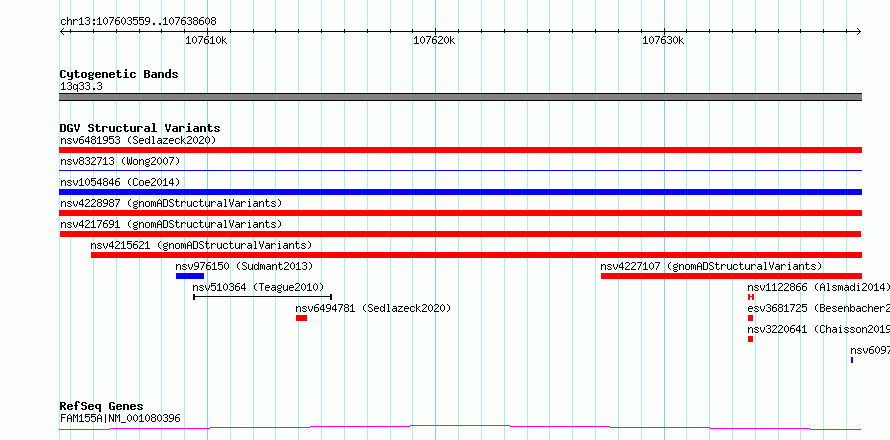
Task: Open the nsv4215621 (gnomADStructuralVariants) label
Action: tap(201, 245)
